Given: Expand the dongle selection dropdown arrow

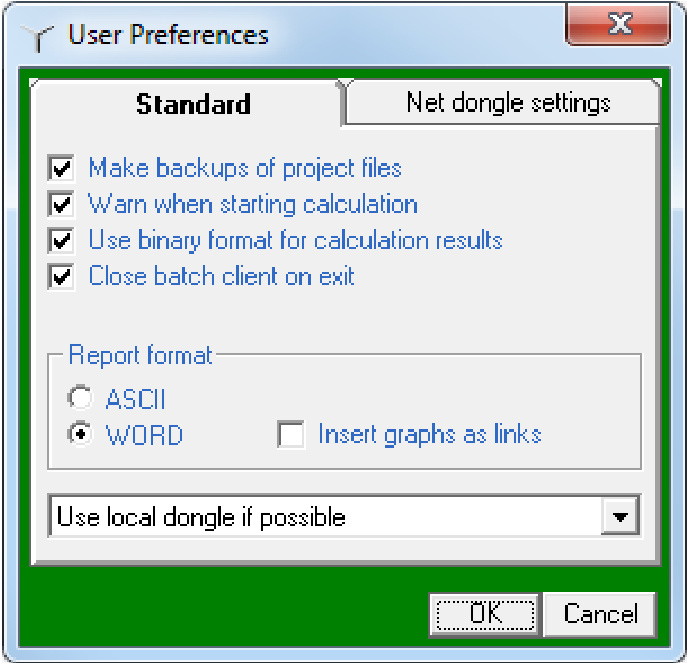Looking at the screenshot, I should pos(621,517).
